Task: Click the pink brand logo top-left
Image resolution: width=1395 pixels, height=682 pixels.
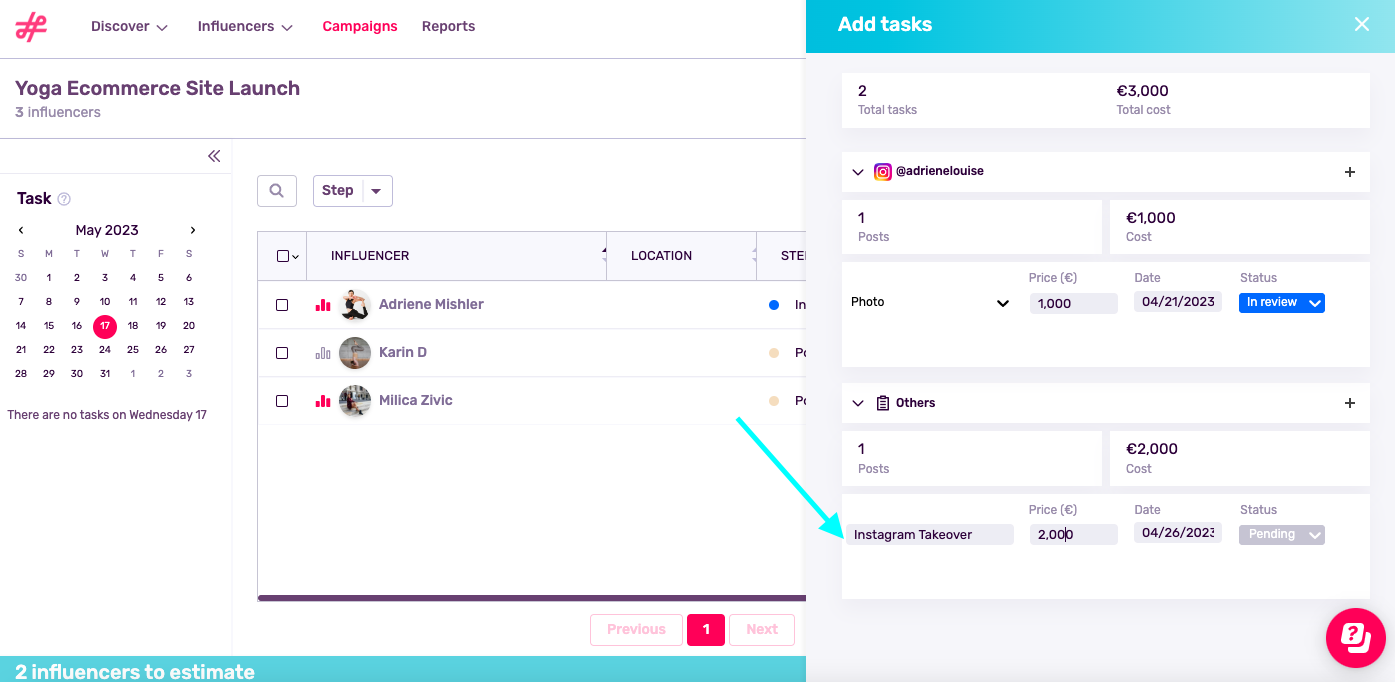Action: pos(31,28)
